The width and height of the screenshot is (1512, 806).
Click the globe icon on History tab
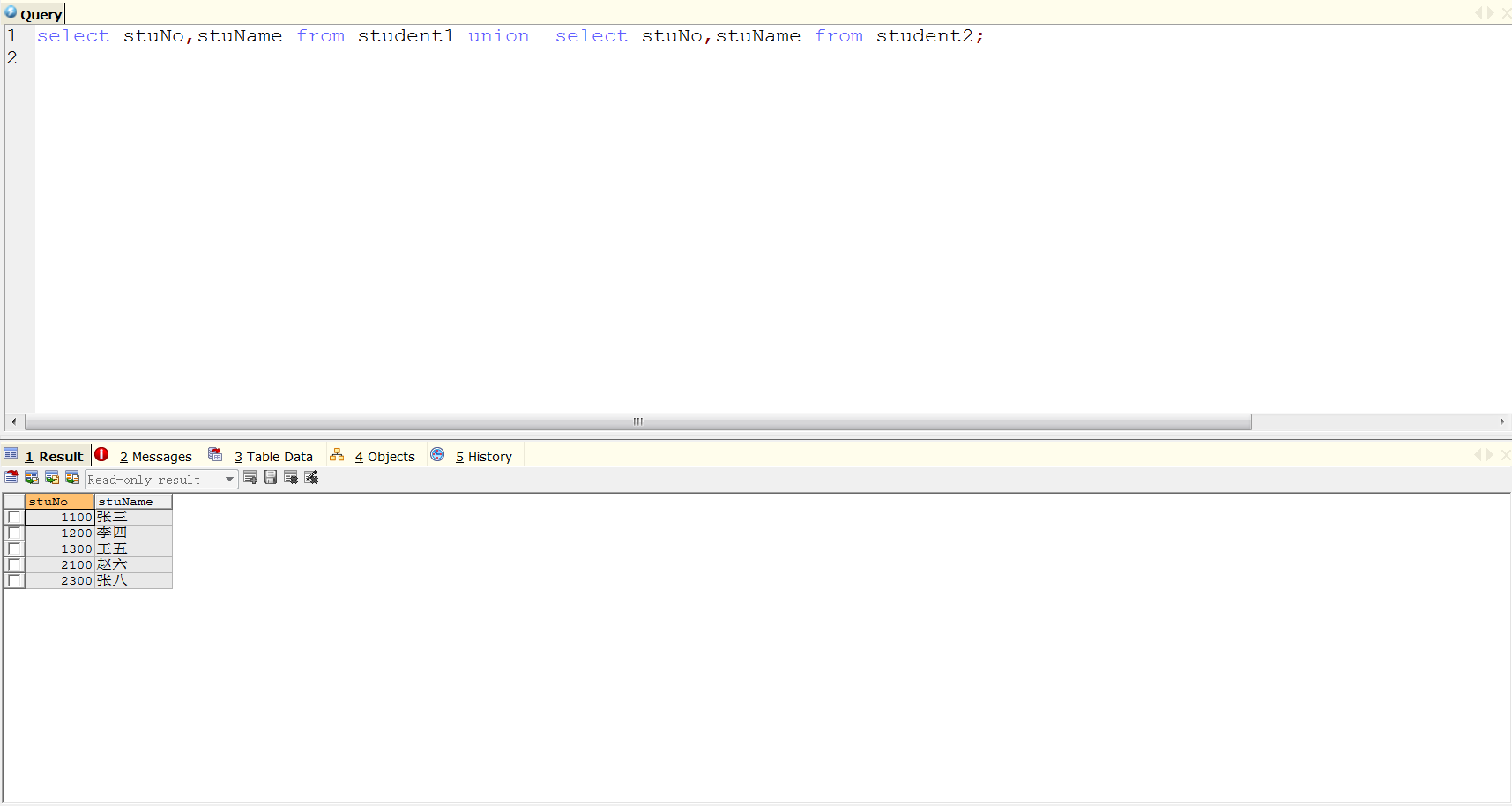click(x=438, y=454)
